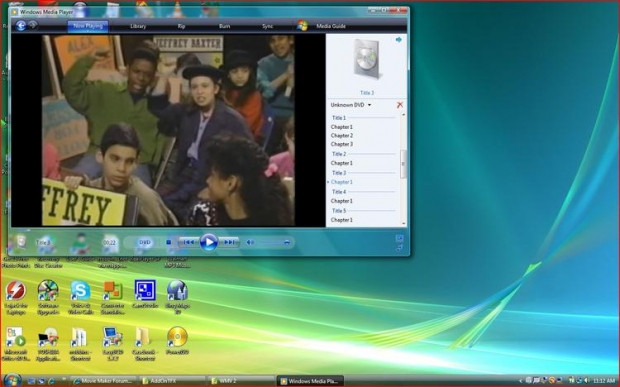Click the taskbar clock
Viewport: 620px width, 387px height.
pyautogui.click(x=604, y=381)
